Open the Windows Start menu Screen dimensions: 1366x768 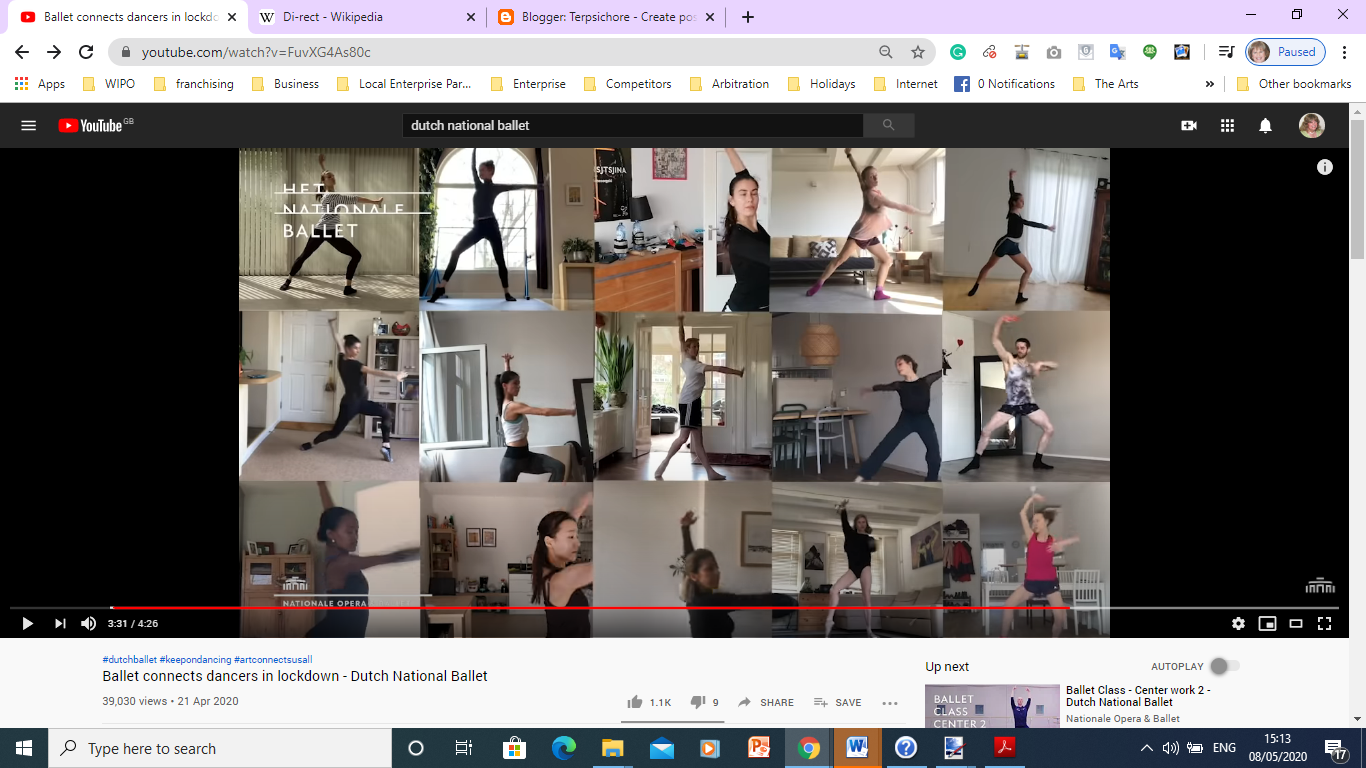coord(24,748)
